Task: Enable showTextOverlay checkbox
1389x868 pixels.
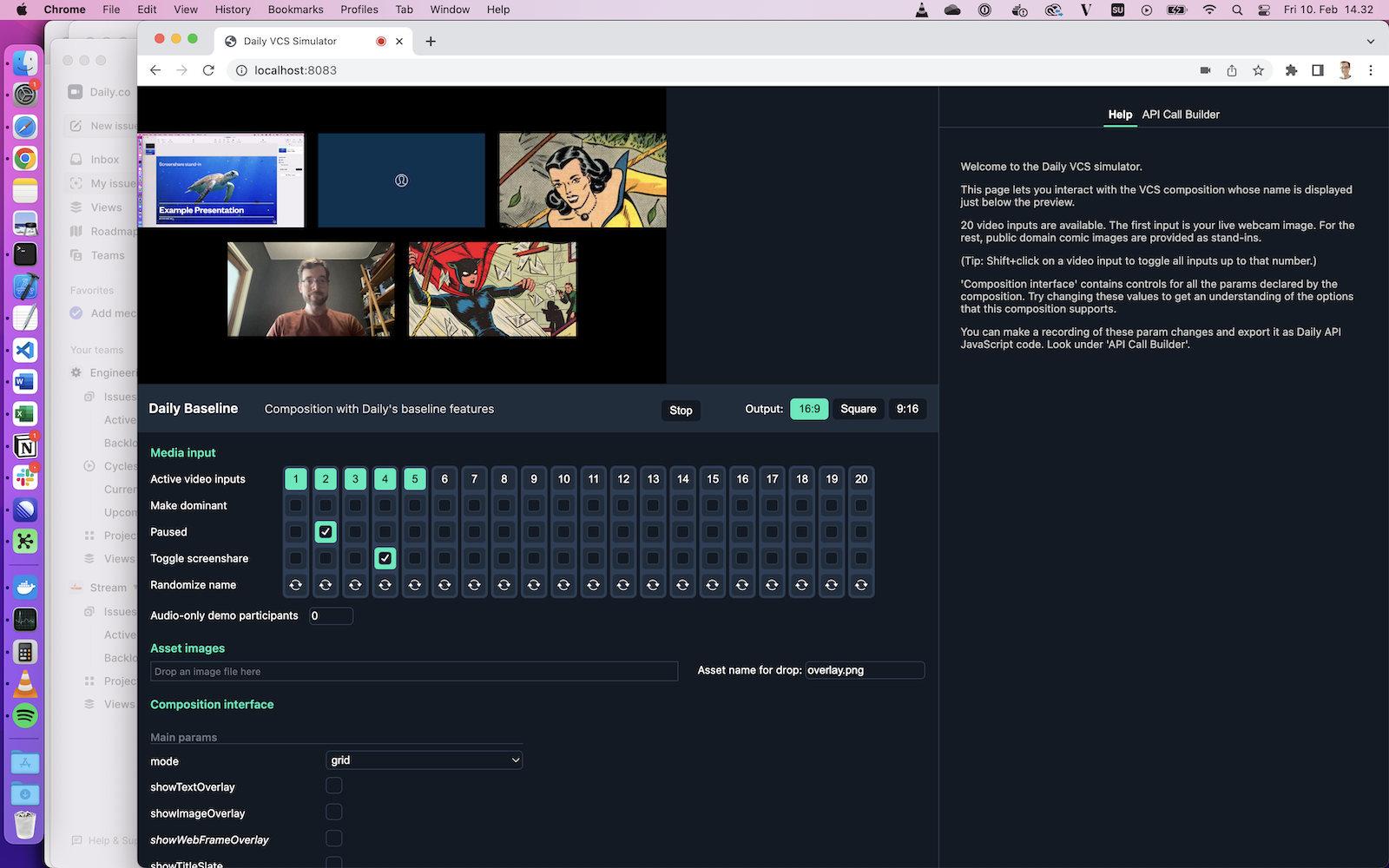Action: click(334, 786)
